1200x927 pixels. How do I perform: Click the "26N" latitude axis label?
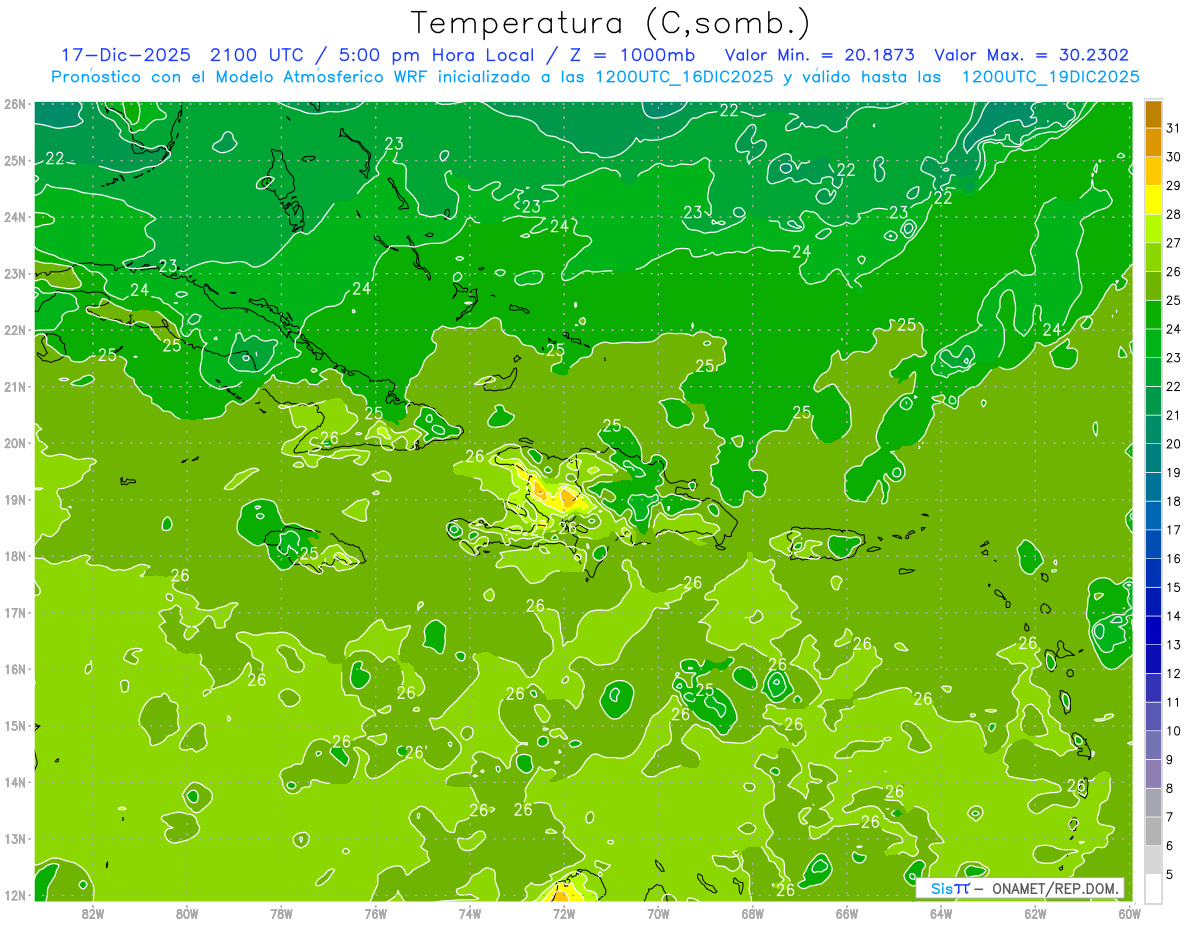pyautogui.click(x=14, y=104)
